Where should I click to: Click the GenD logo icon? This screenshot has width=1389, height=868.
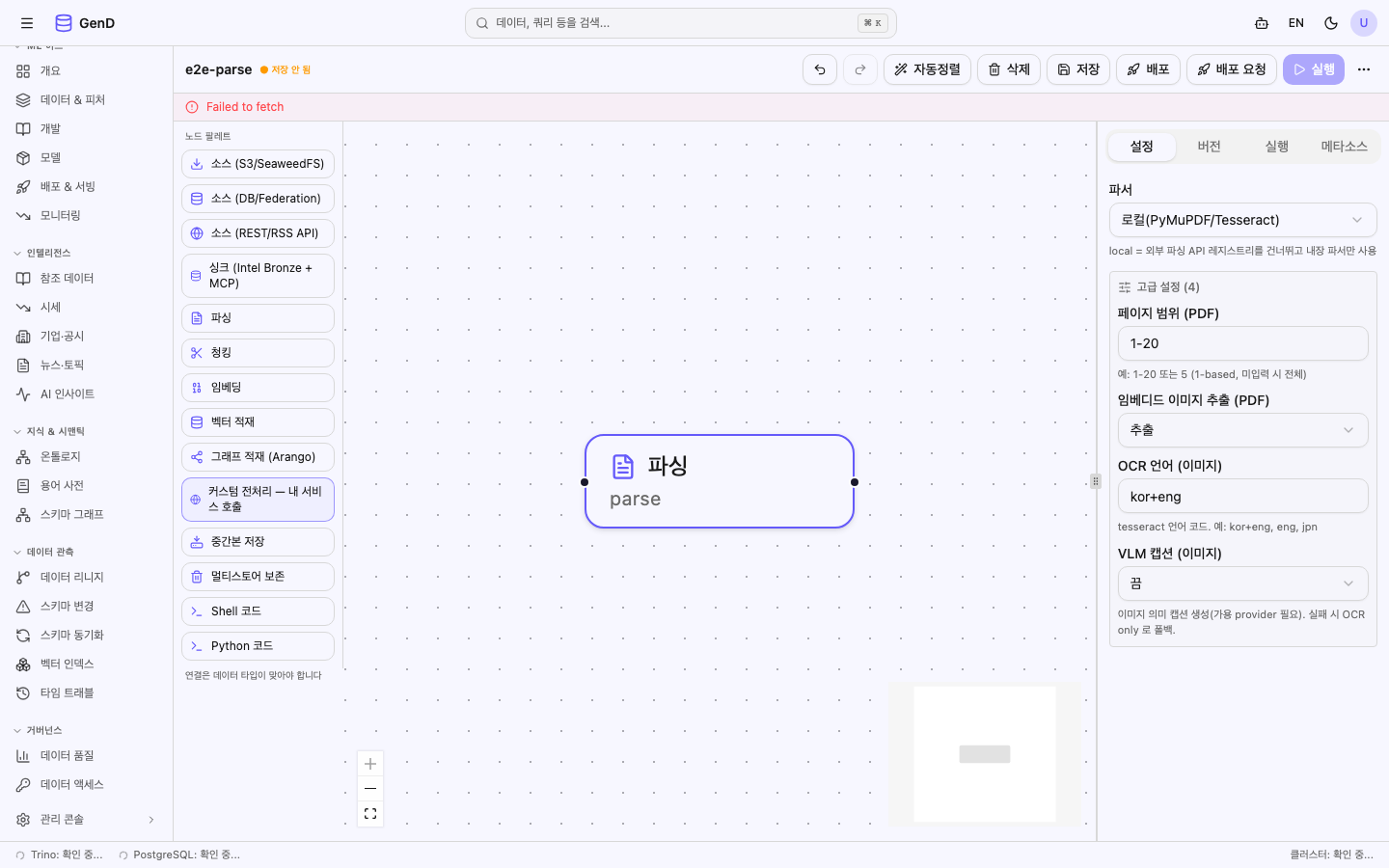[x=64, y=23]
